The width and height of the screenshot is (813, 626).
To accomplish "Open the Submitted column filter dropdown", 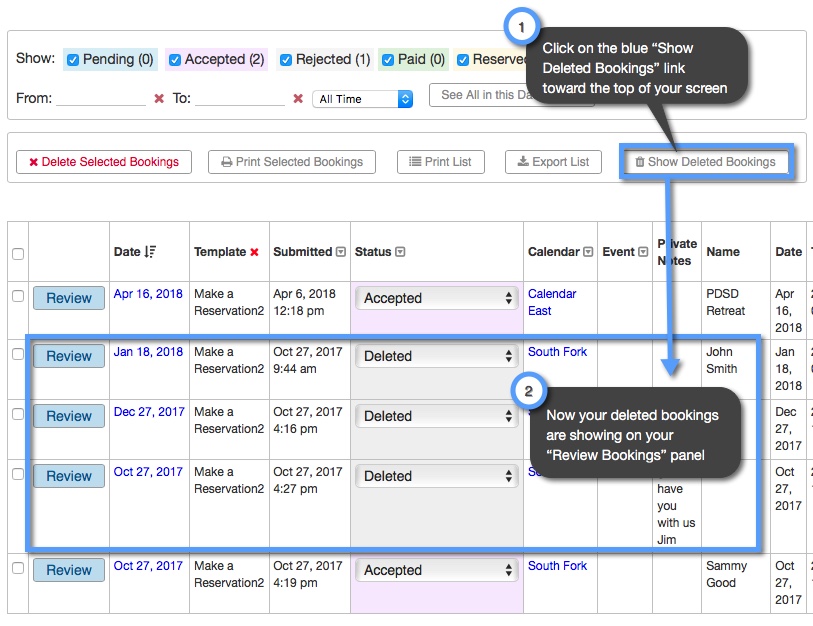I will (339, 250).
